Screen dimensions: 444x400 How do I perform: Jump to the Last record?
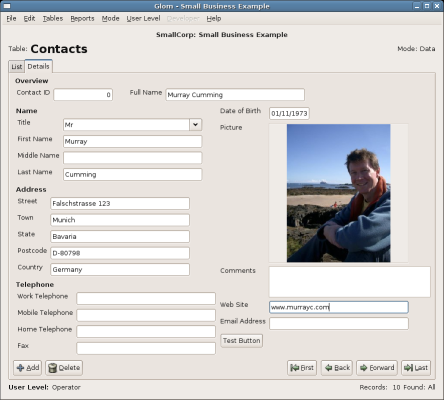click(416, 368)
